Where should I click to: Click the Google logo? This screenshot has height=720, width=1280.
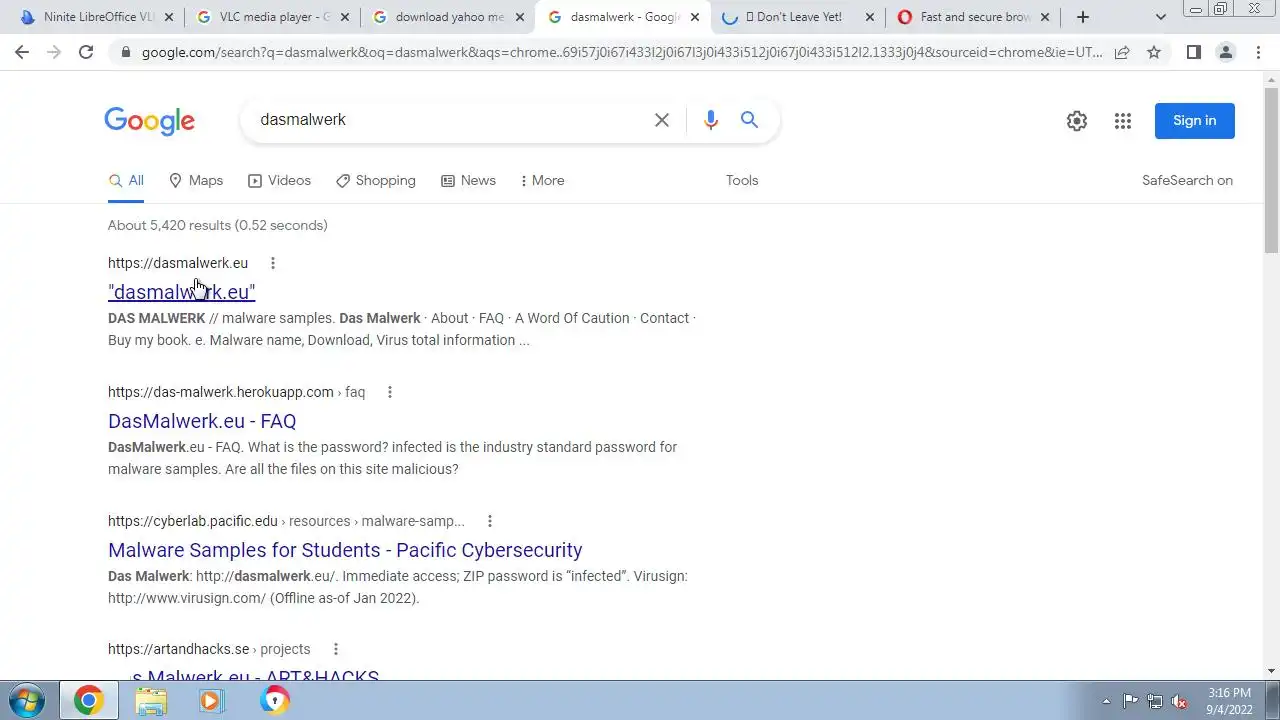150,121
